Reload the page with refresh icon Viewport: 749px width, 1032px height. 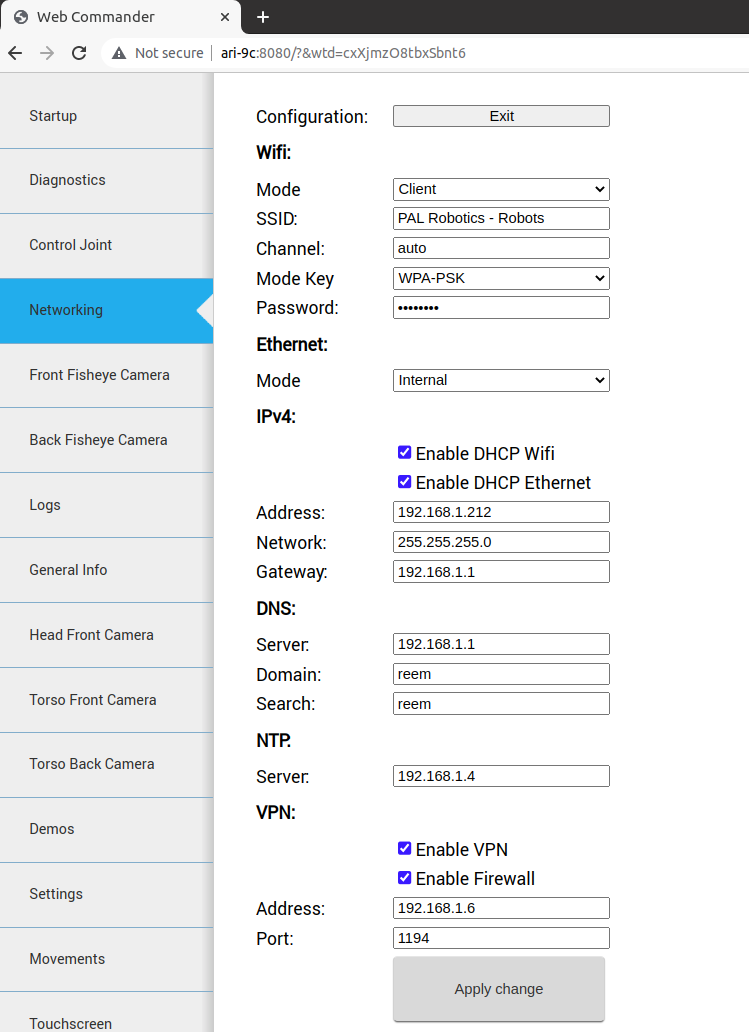pyautogui.click(x=80, y=53)
